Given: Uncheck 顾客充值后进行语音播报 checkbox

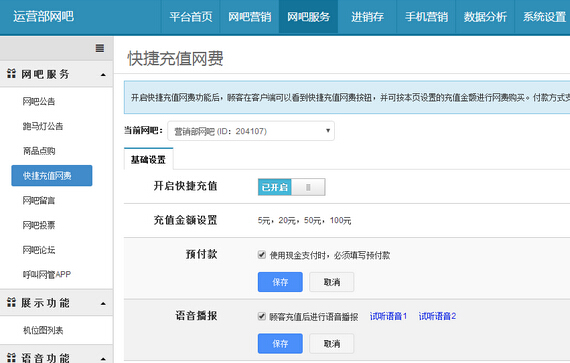Looking at the screenshot, I should [x=262, y=316].
